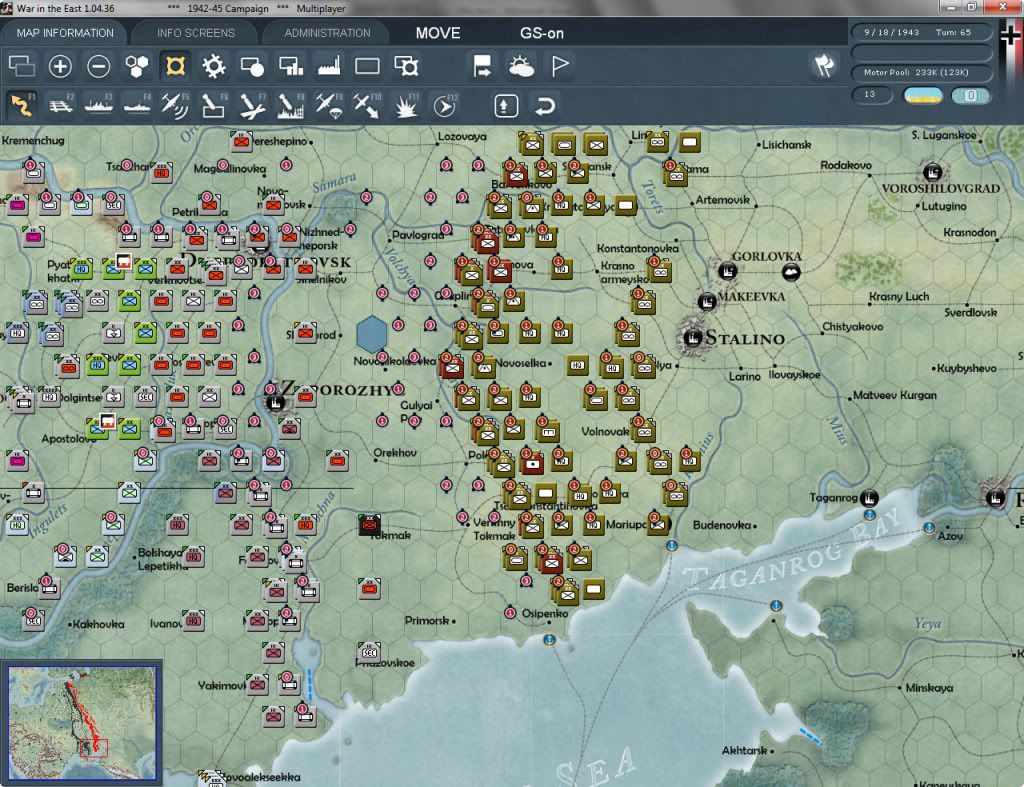Select the F11 explosion mode icon
The image size is (1024, 787).
(406, 106)
